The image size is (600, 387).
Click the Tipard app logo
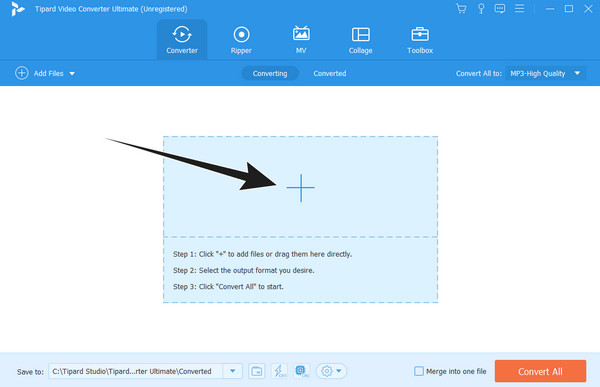click(17, 9)
